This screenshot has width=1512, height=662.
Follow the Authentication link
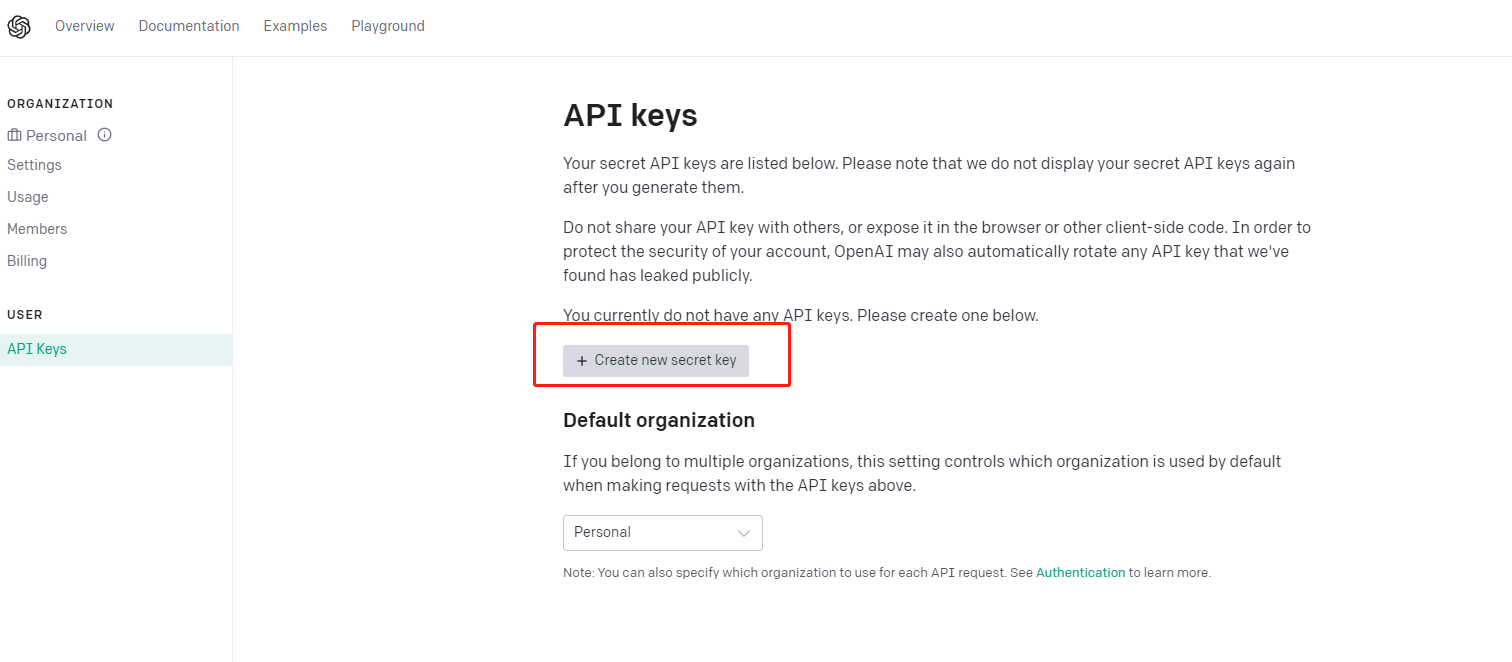point(1080,573)
